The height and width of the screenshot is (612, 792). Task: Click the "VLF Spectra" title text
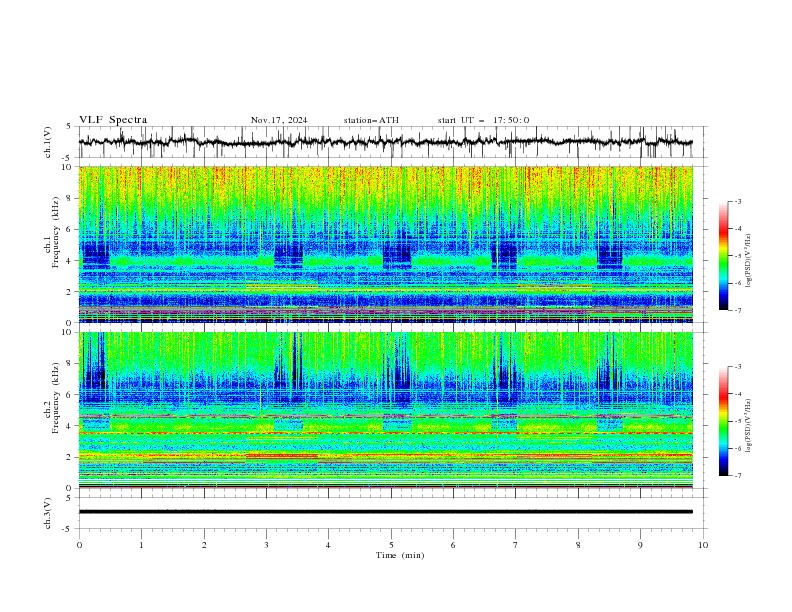point(113,120)
